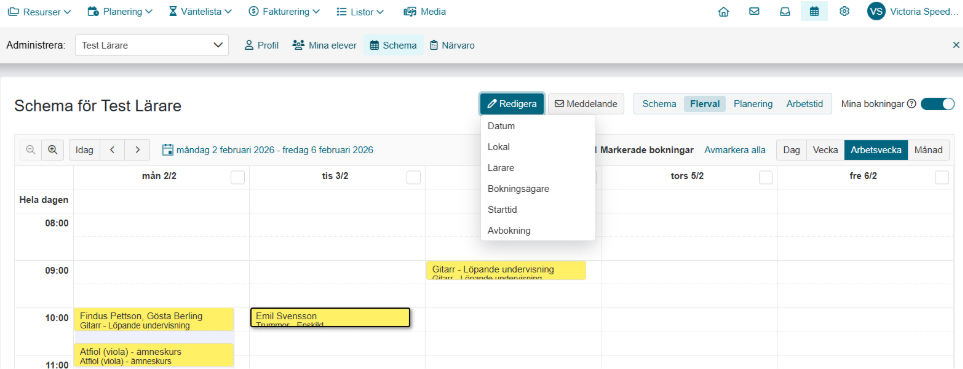This screenshot has height=369, width=963.
Task: Click the Redigera button
Action: [512, 104]
